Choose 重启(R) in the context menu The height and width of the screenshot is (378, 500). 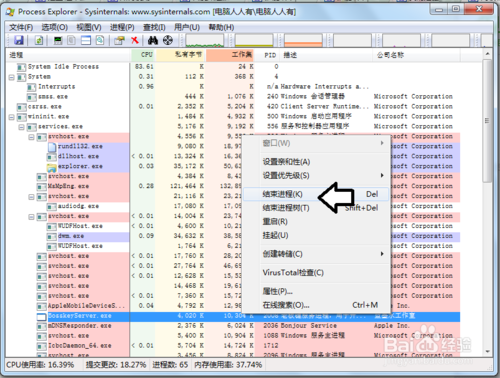pyautogui.click(x=316, y=222)
